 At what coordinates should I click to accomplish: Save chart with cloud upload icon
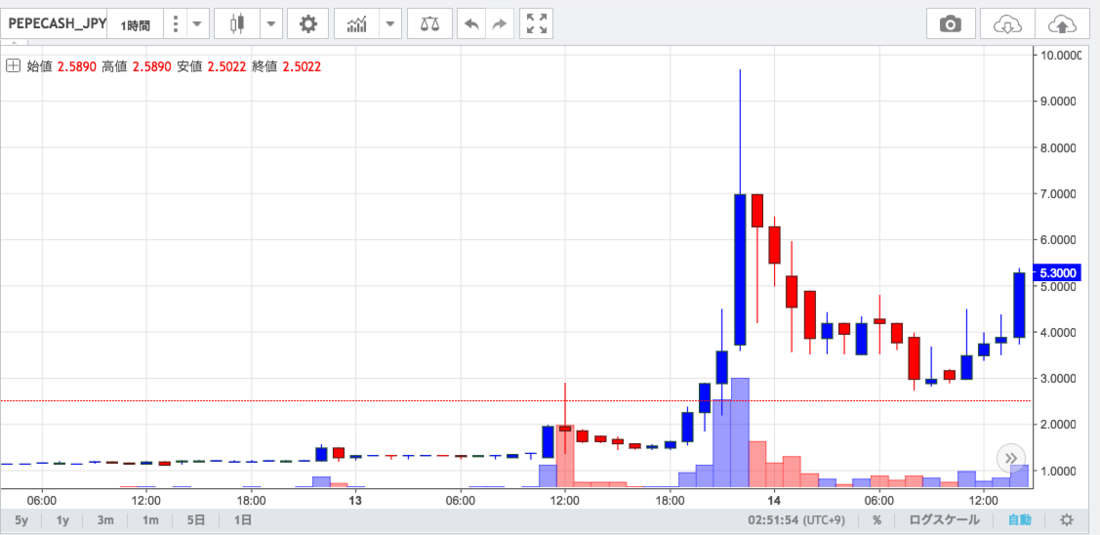point(1061,24)
